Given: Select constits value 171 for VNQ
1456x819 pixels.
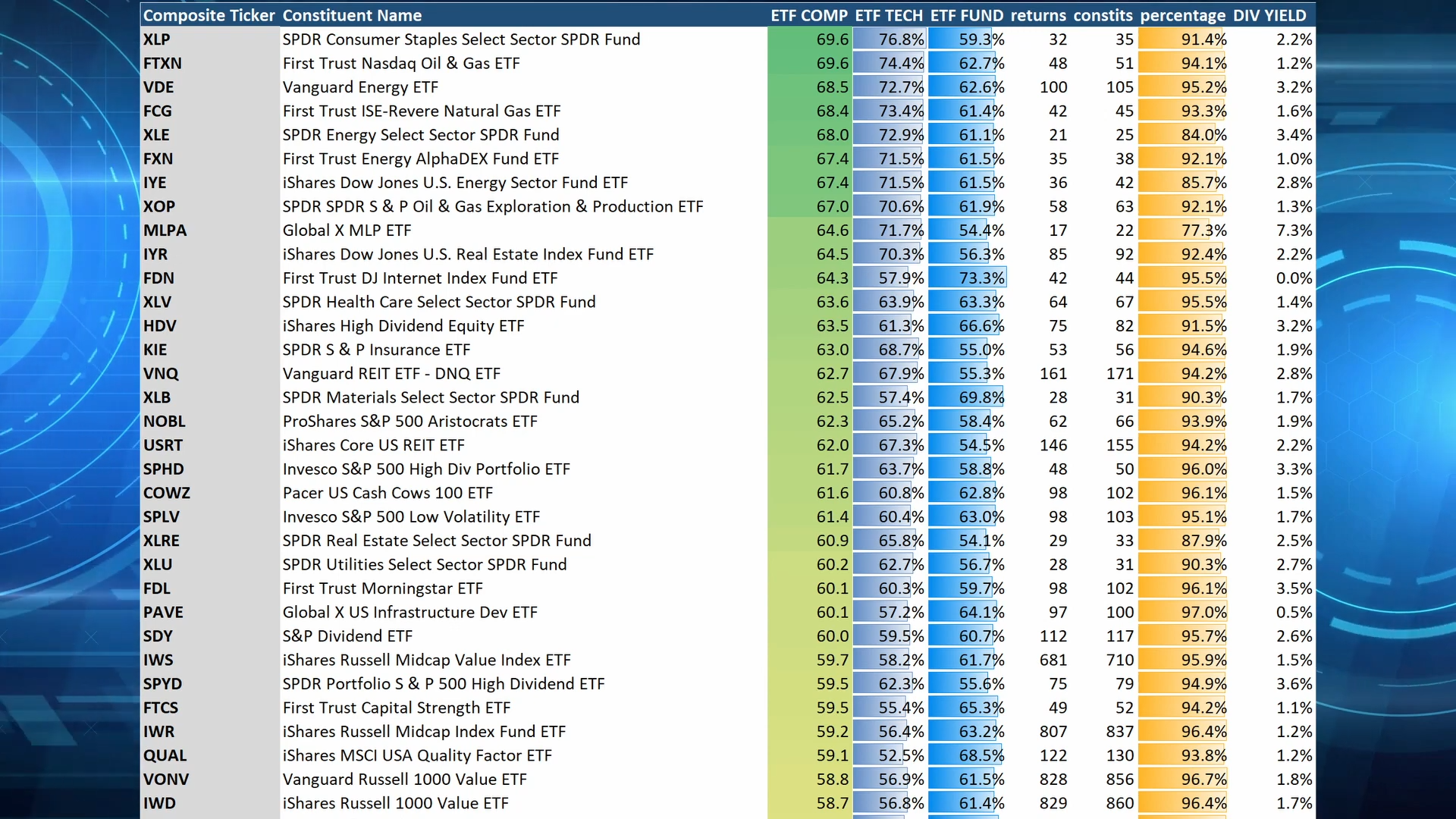Looking at the screenshot, I should click(1120, 374).
